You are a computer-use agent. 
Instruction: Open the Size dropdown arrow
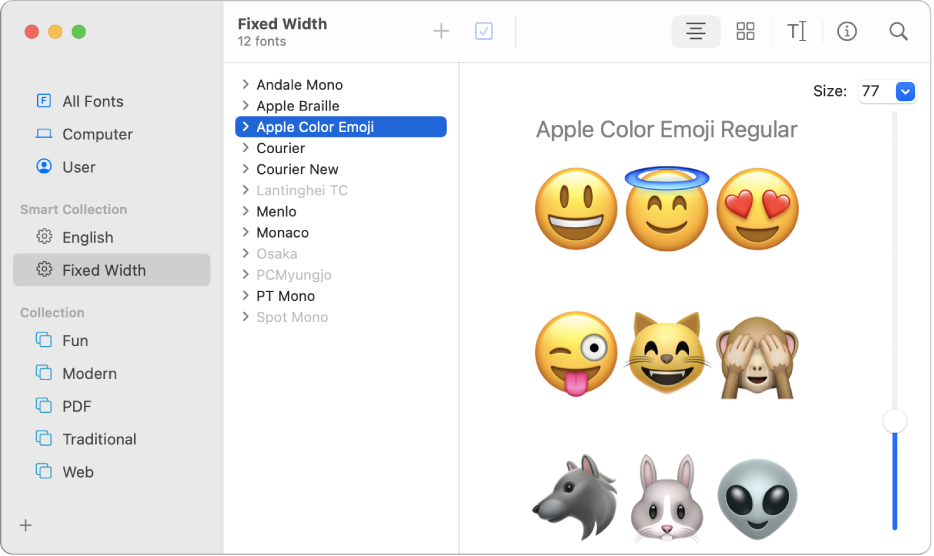click(x=905, y=91)
